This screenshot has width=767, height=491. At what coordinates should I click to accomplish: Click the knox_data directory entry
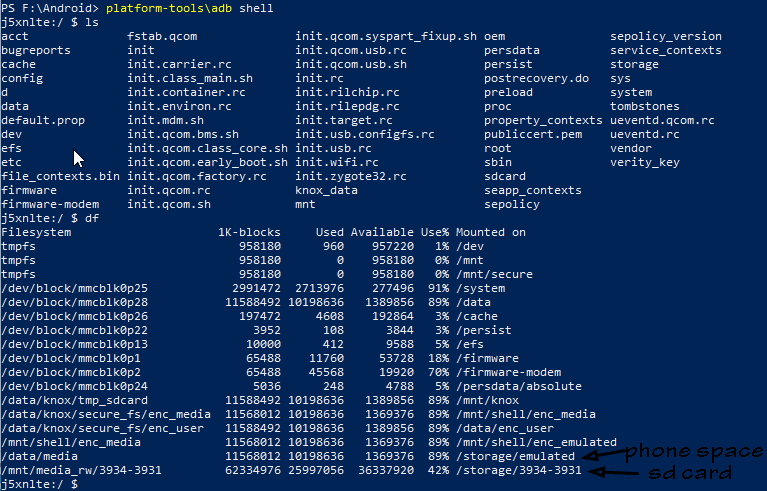(326, 190)
